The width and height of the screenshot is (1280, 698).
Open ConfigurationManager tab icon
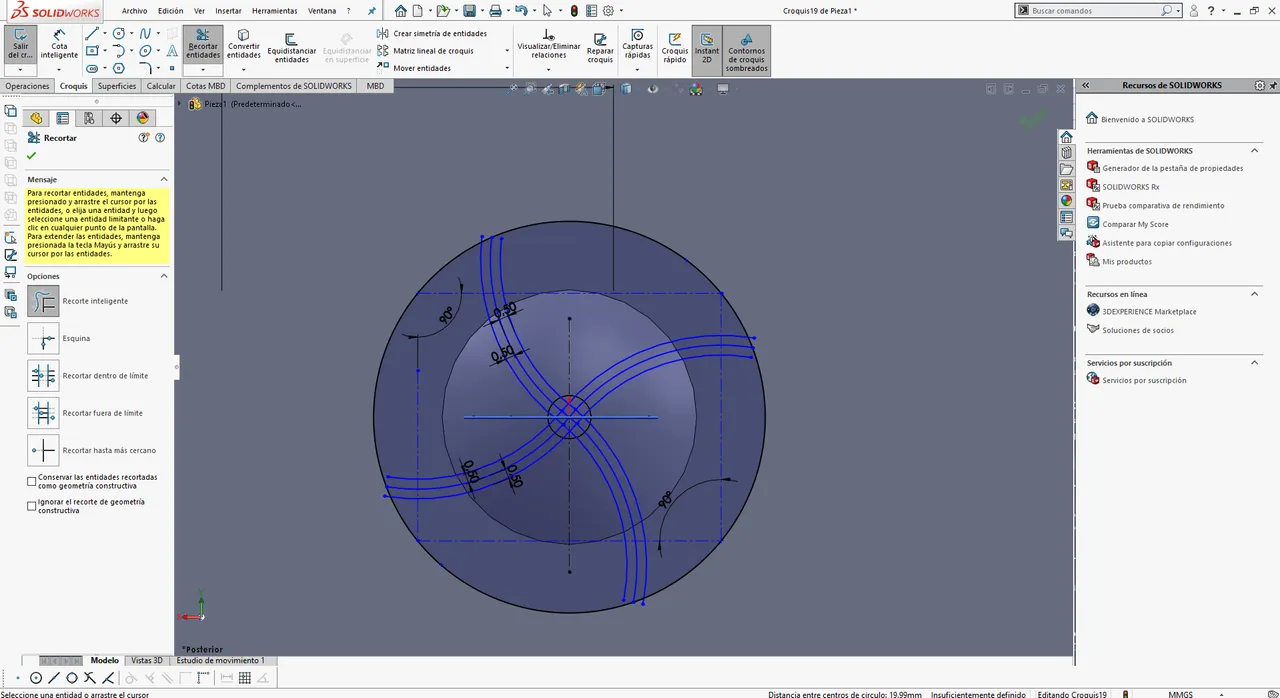coord(89,118)
